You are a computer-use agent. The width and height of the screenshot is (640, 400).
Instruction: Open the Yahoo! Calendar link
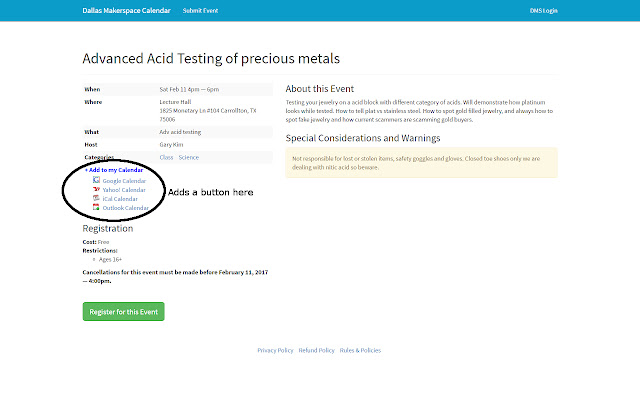pyautogui.click(x=124, y=189)
